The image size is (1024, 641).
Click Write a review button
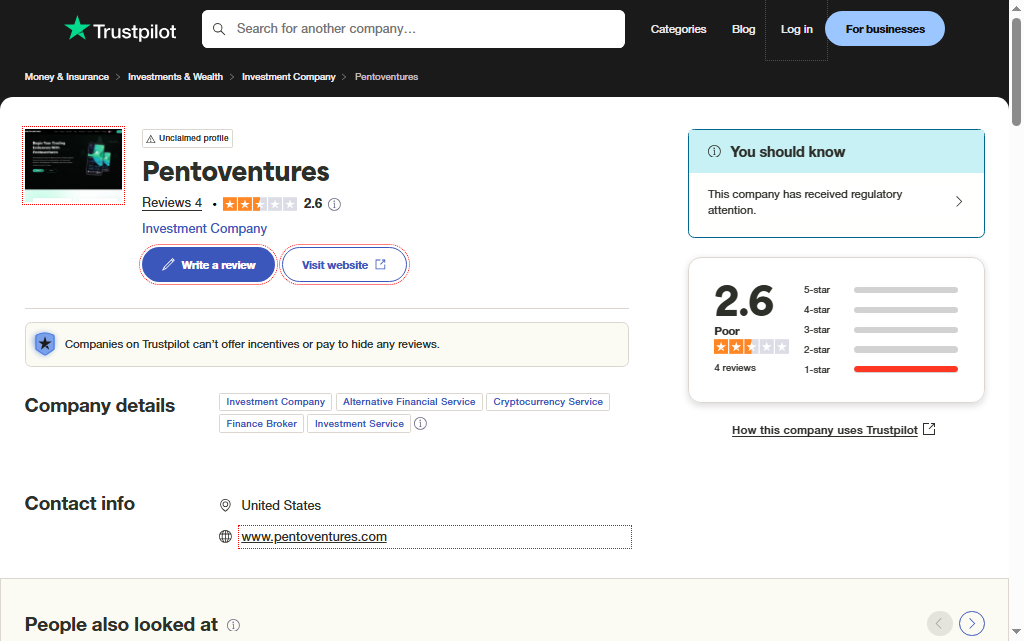click(208, 265)
